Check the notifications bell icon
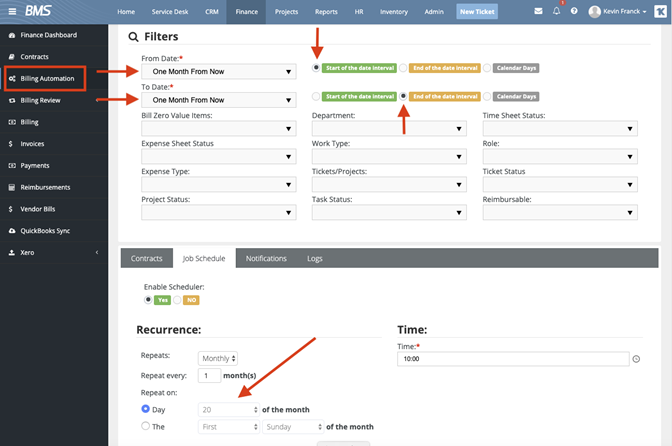 click(556, 11)
